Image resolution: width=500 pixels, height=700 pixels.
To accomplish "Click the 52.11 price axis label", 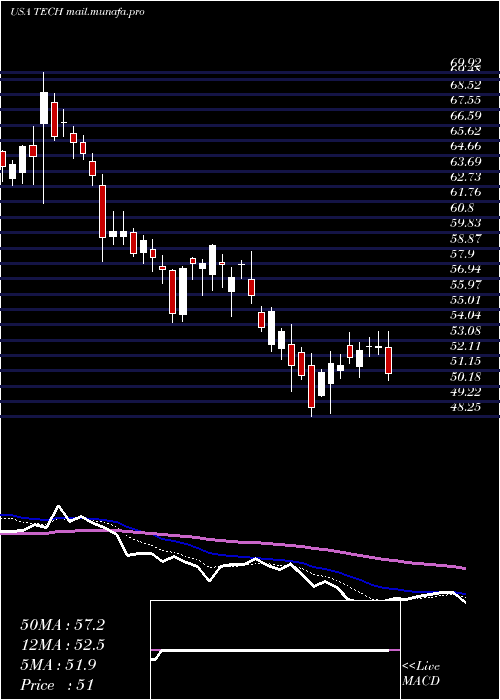I will click(465, 346).
